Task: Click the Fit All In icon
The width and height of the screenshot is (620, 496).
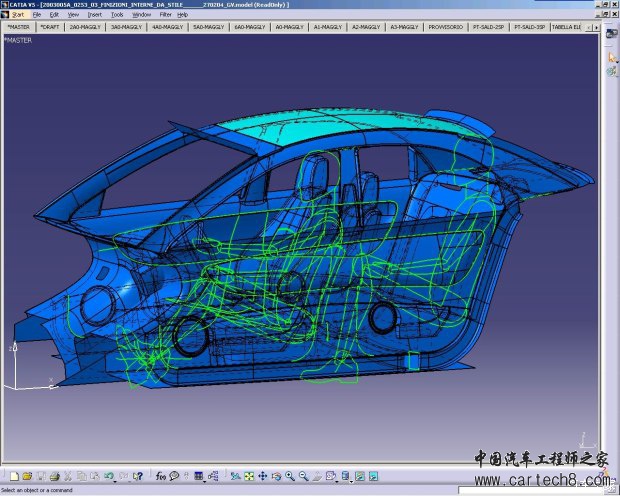Action: (249, 475)
